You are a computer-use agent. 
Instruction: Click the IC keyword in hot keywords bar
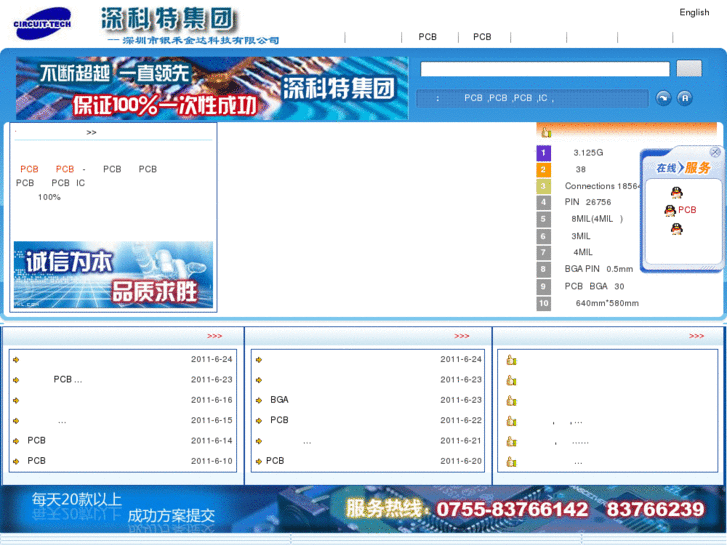tap(542, 98)
